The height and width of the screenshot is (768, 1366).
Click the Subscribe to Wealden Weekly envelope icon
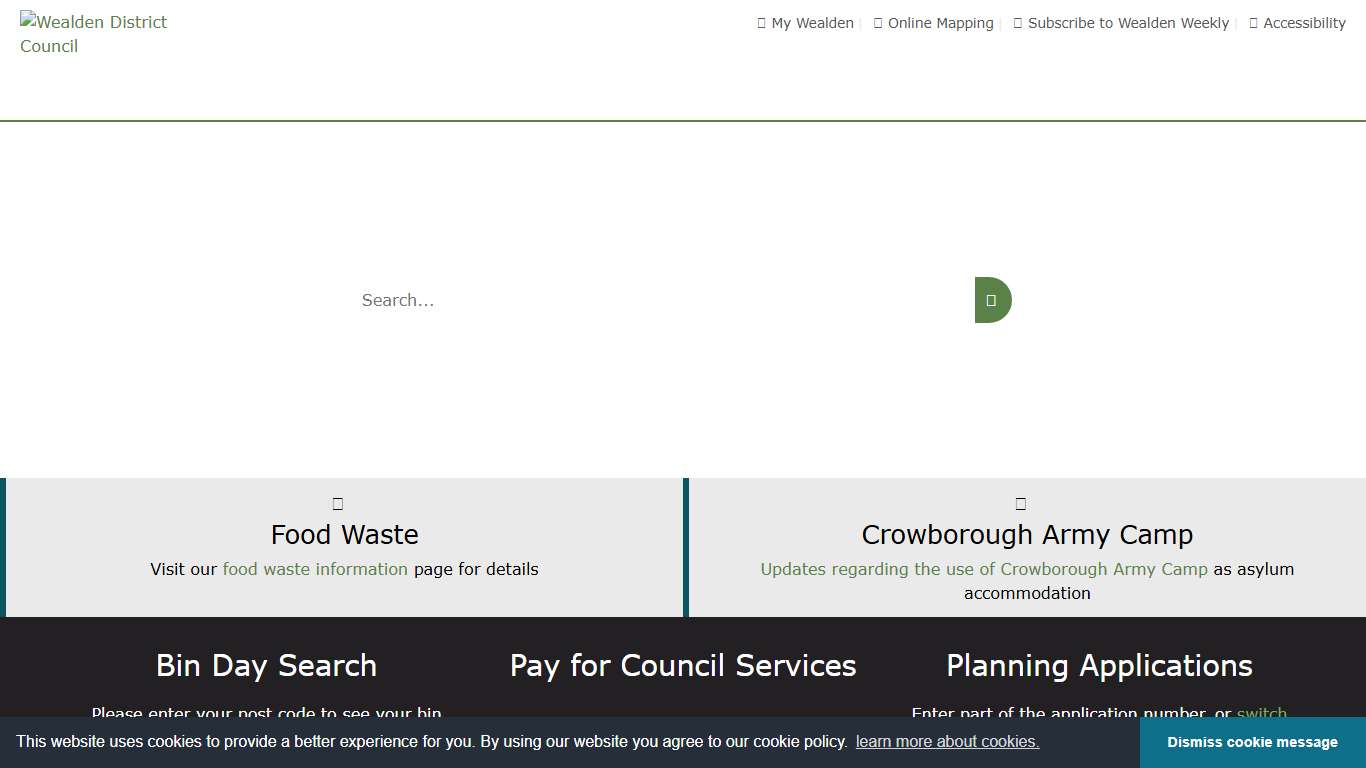1017,22
